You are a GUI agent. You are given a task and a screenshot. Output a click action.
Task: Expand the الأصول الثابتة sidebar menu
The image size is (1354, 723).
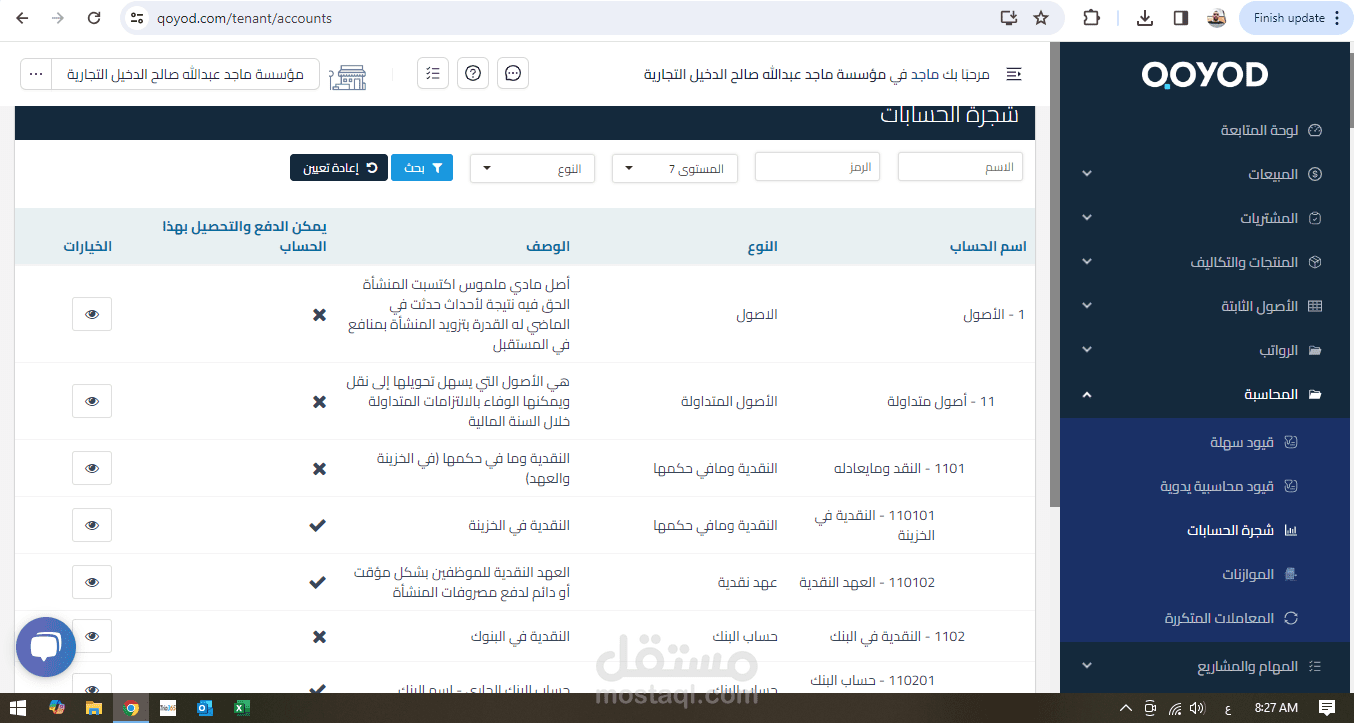(x=1205, y=306)
